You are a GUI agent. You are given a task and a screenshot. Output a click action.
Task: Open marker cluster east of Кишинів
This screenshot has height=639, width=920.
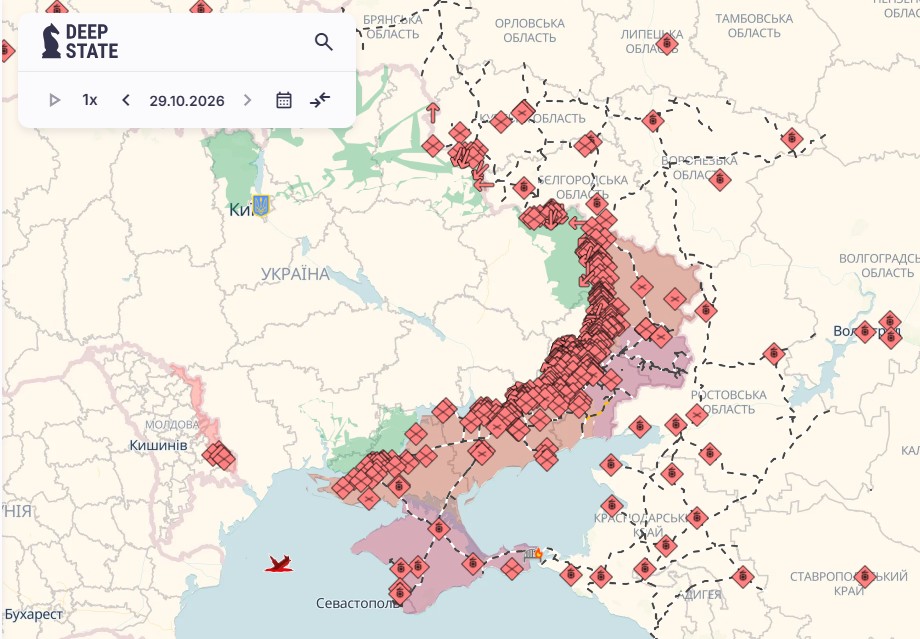219,455
